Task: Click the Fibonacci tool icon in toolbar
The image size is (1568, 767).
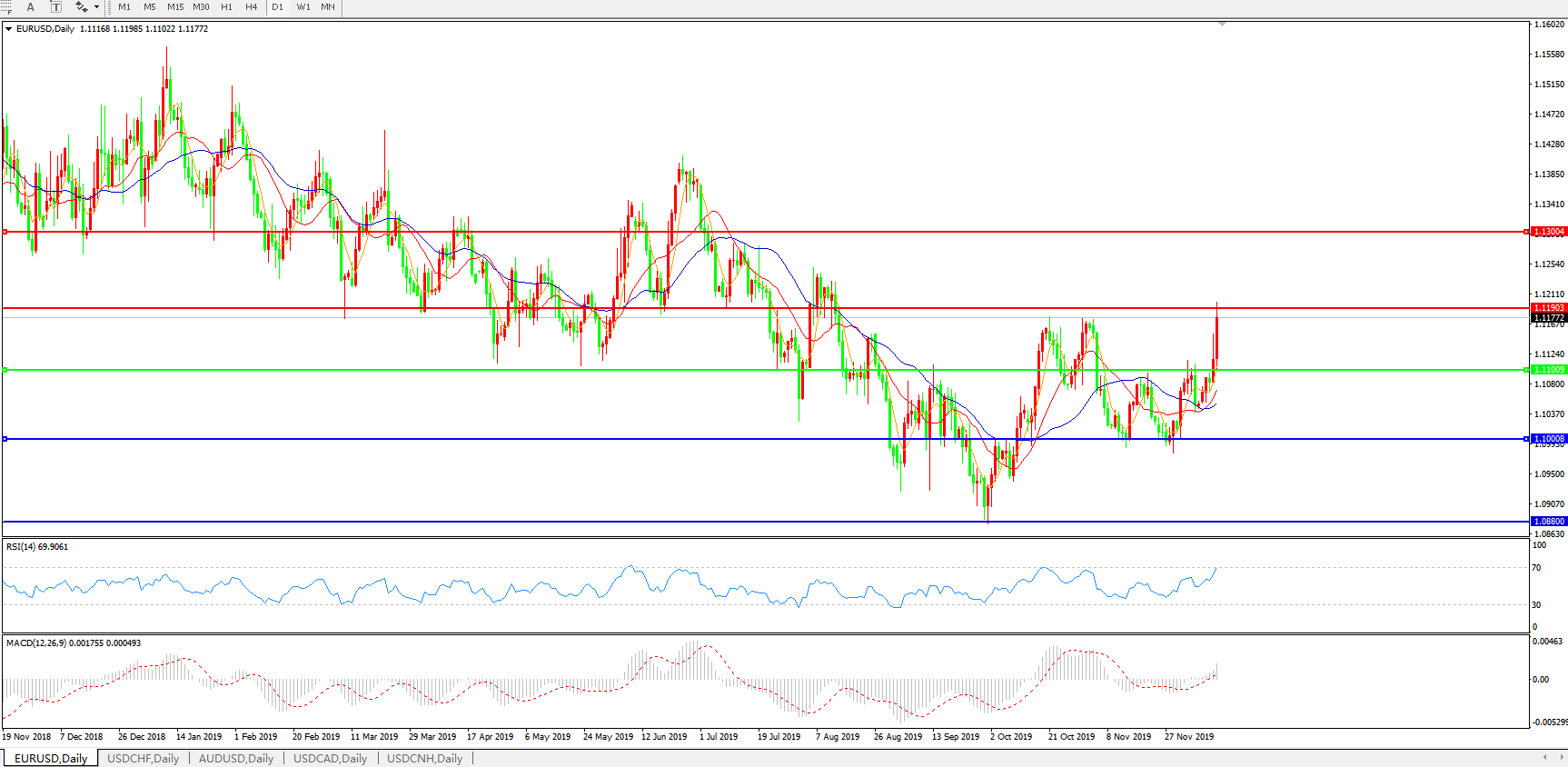Action: (x=5, y=7)
